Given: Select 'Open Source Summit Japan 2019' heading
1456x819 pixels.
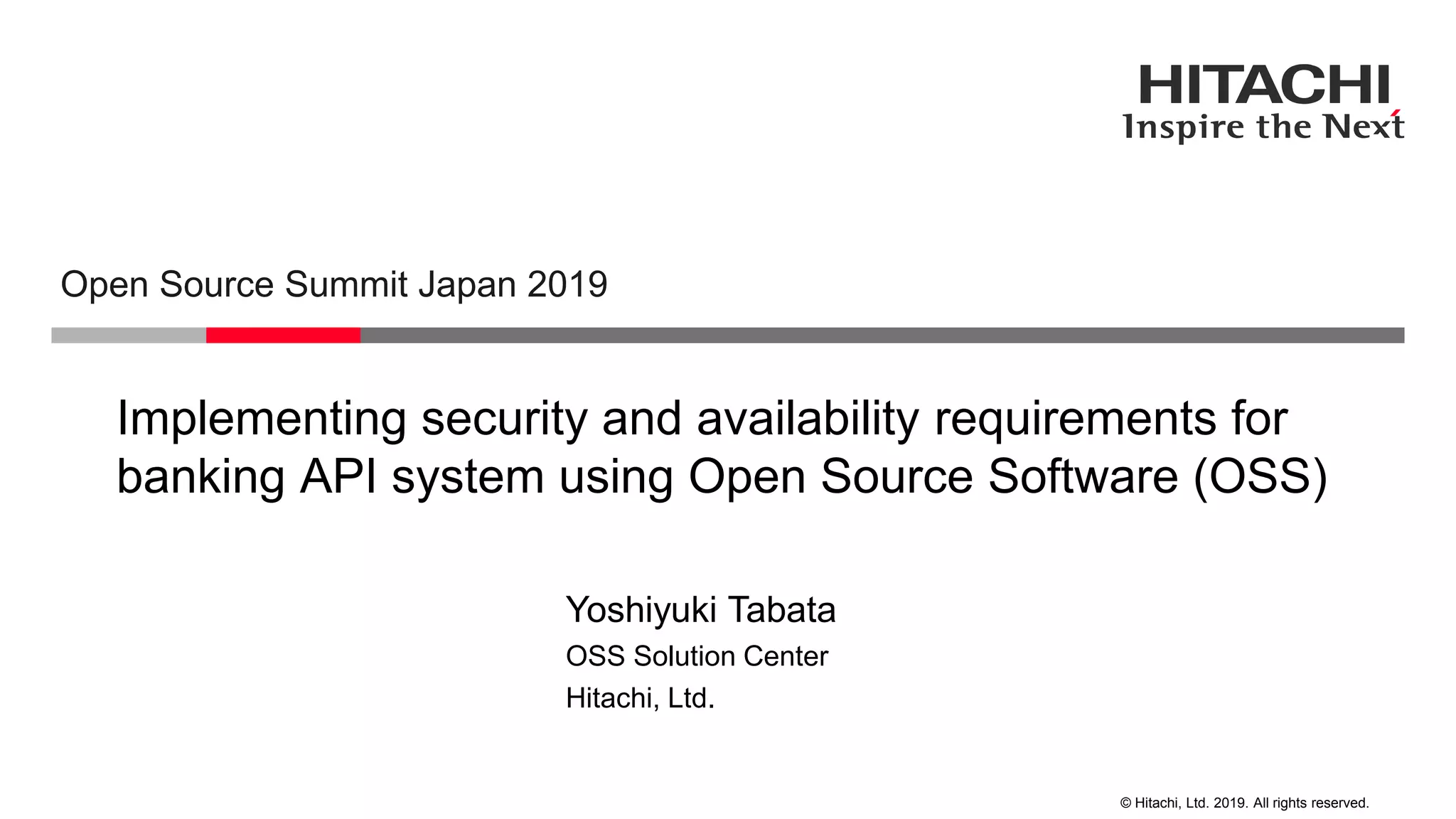Looking at the screenshot, I should [334, 284].
